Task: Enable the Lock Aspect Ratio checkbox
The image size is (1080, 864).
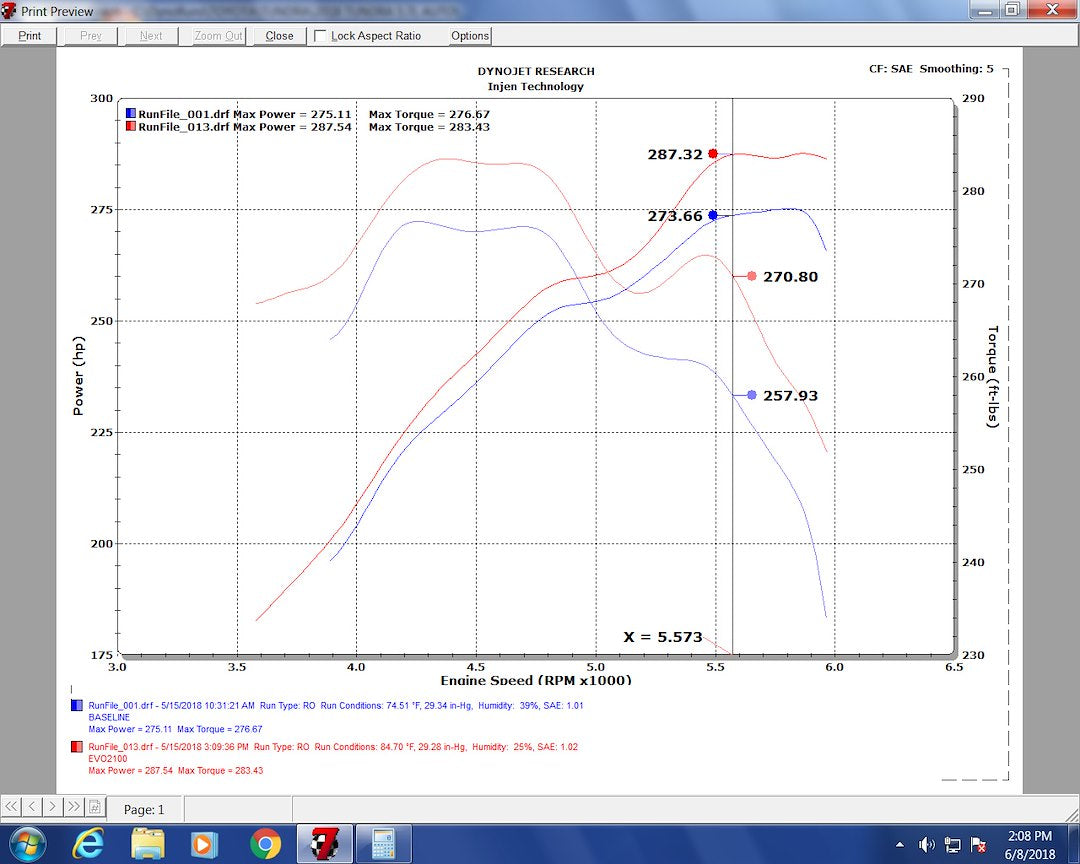Action: pos(320,36)
